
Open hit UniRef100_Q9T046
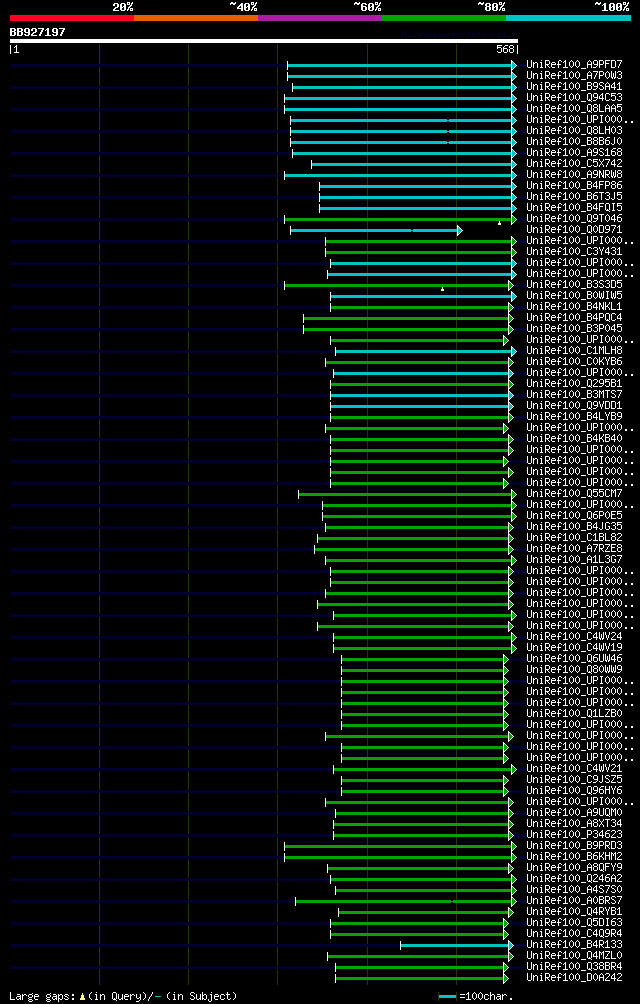(x=574, y=218)
